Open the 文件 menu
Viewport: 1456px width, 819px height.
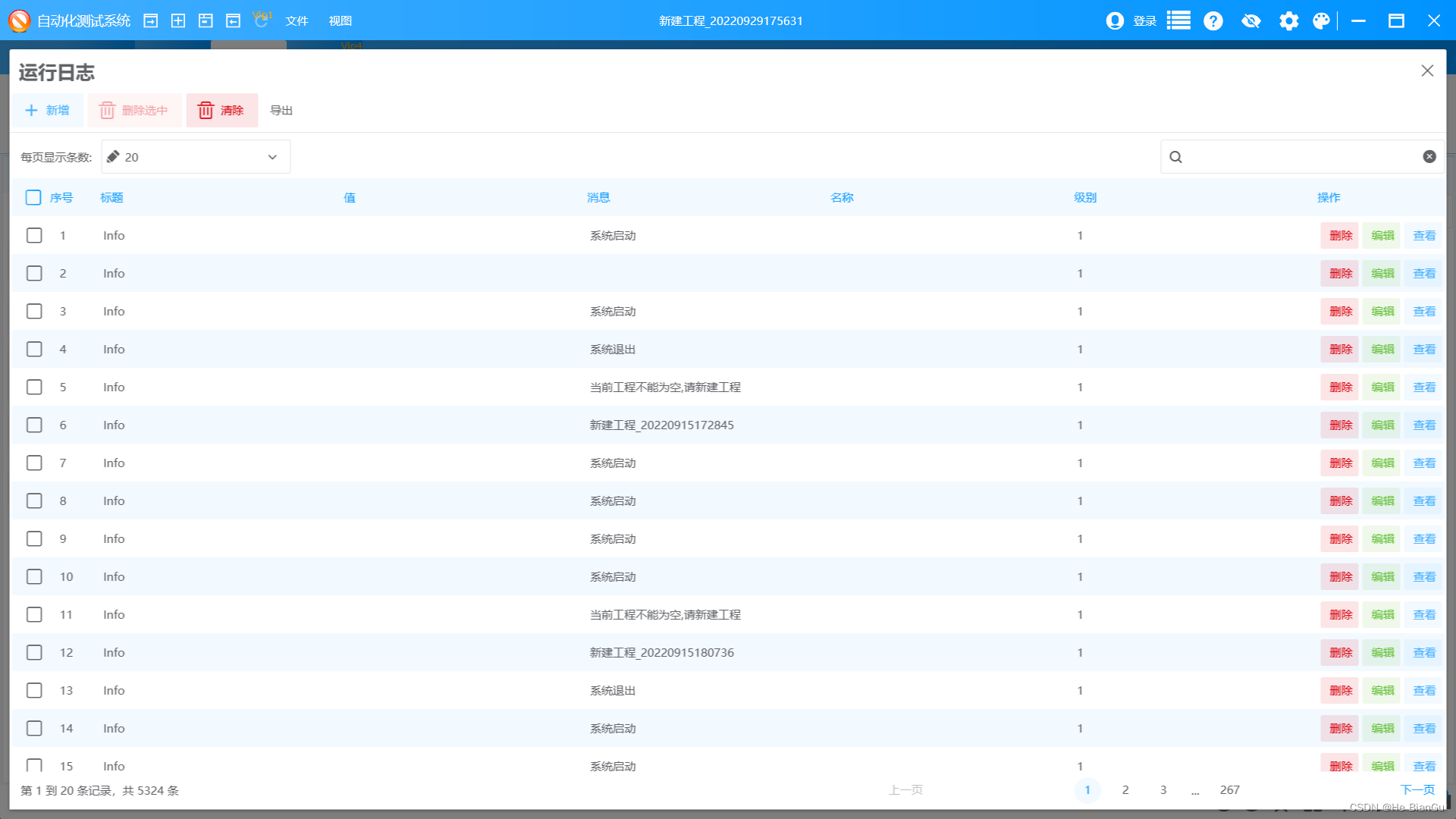(x=297, y=20)
